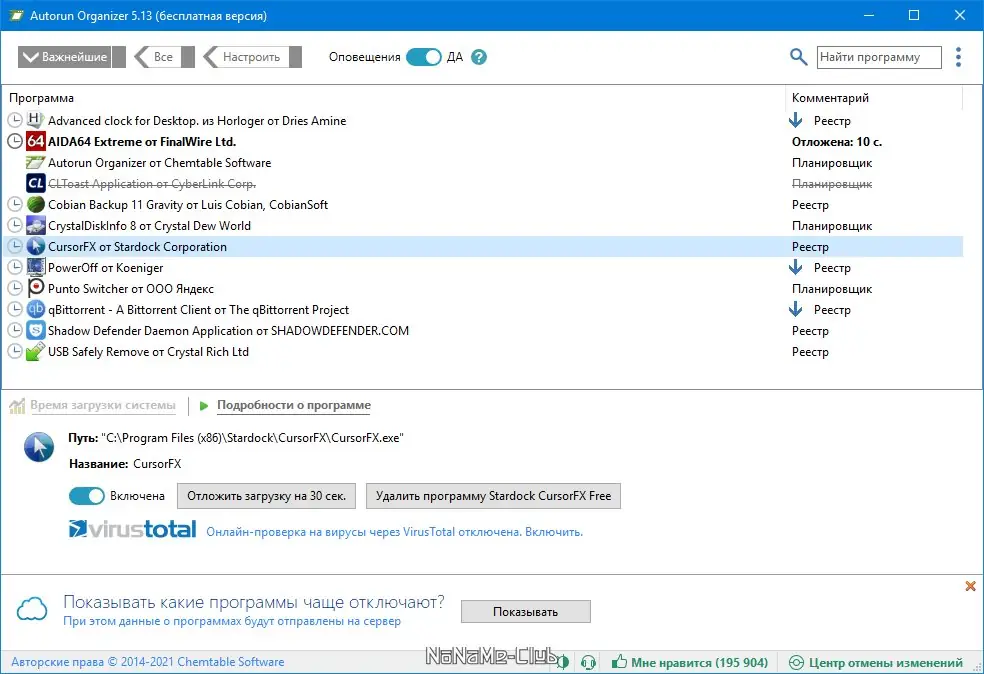Select the Autorun Organizer от Chemtable Software row

(483, 163)
